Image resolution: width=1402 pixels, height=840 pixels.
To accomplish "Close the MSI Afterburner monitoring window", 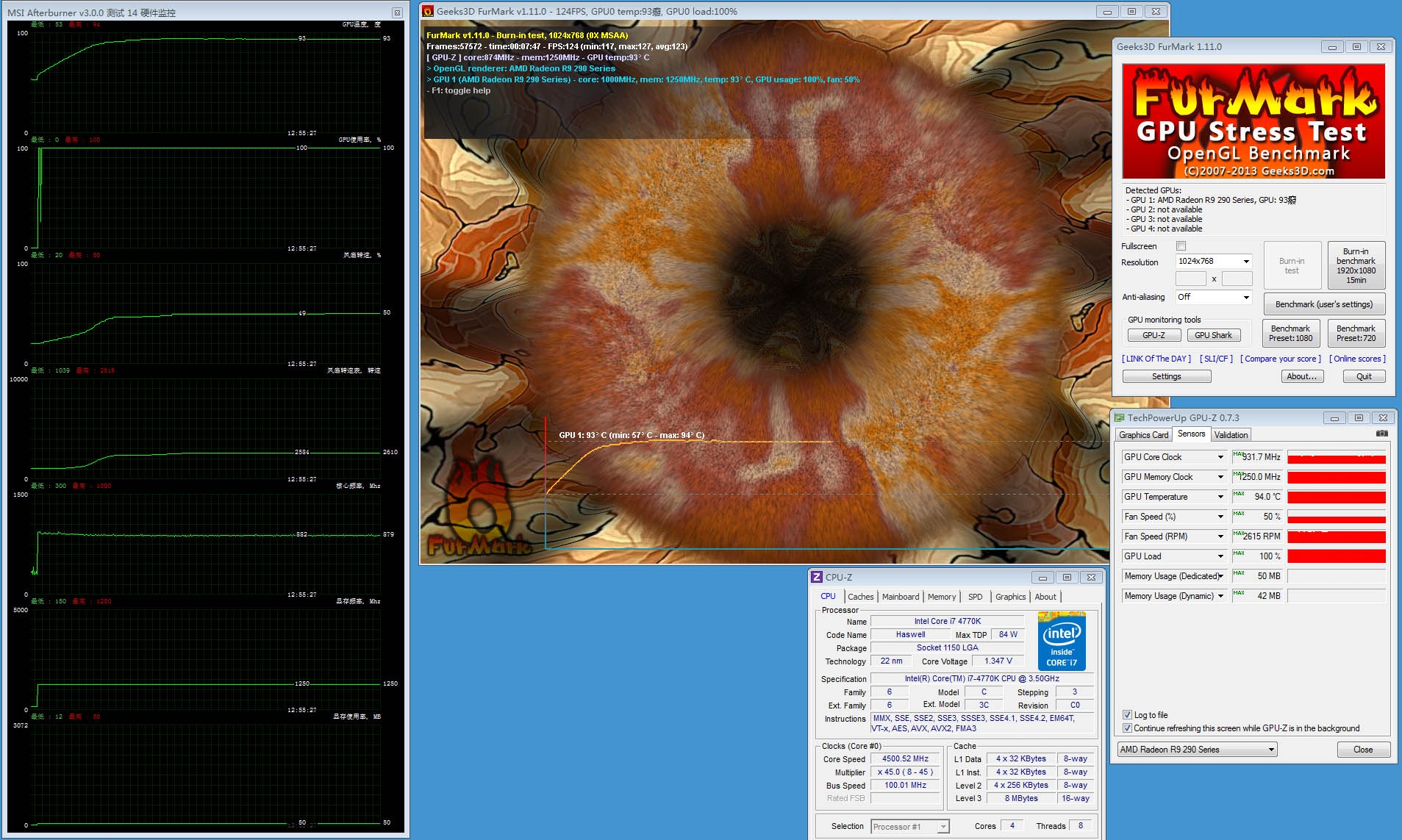I will (x=397, y=12).
